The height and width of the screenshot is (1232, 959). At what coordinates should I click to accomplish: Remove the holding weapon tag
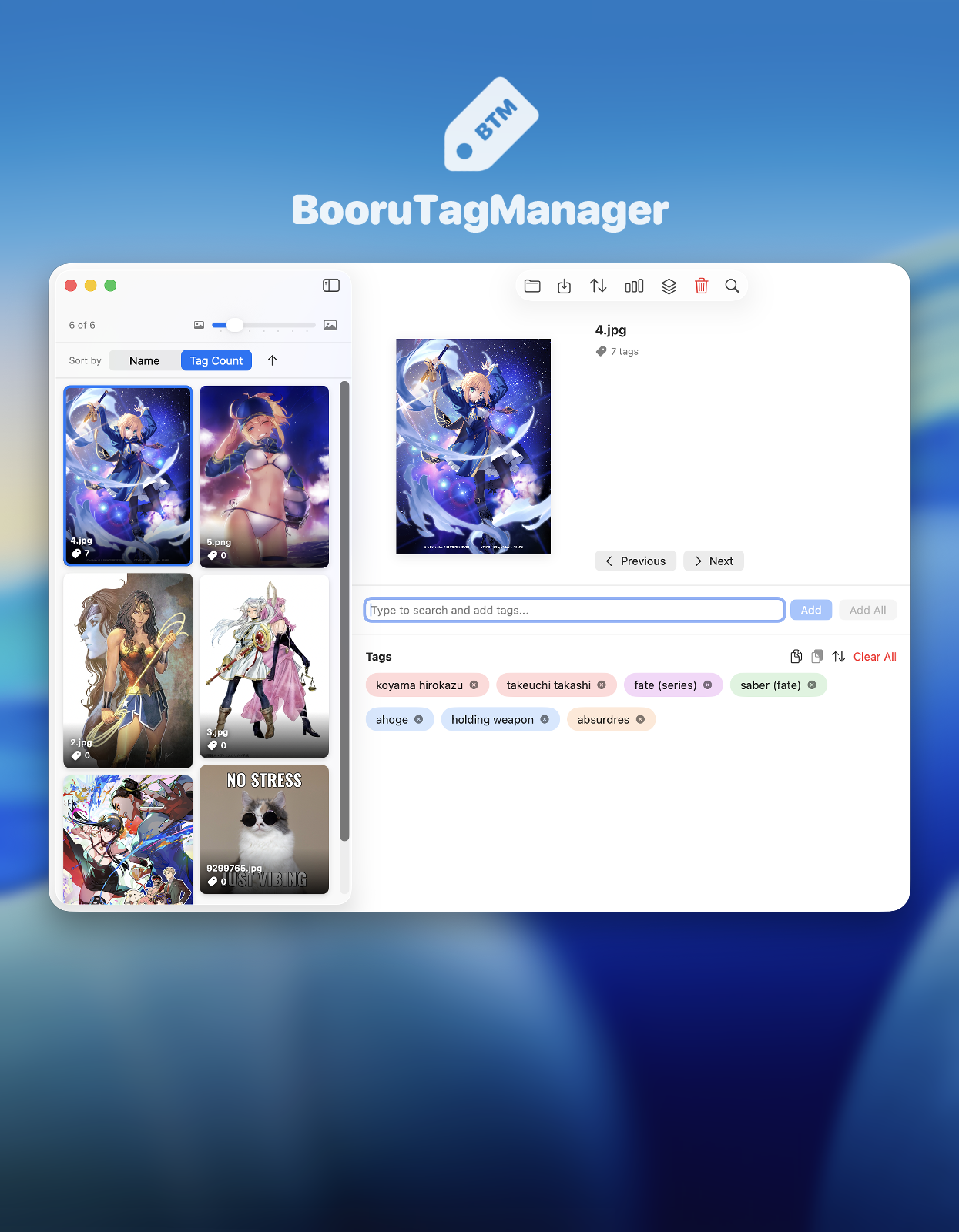tap(545, 719)
